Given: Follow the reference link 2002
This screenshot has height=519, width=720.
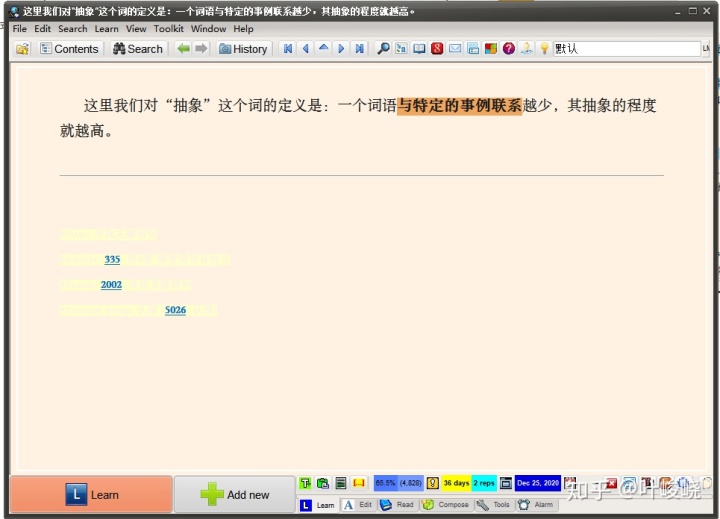Looking at the screenshot, I should click(x=111, y=285).
